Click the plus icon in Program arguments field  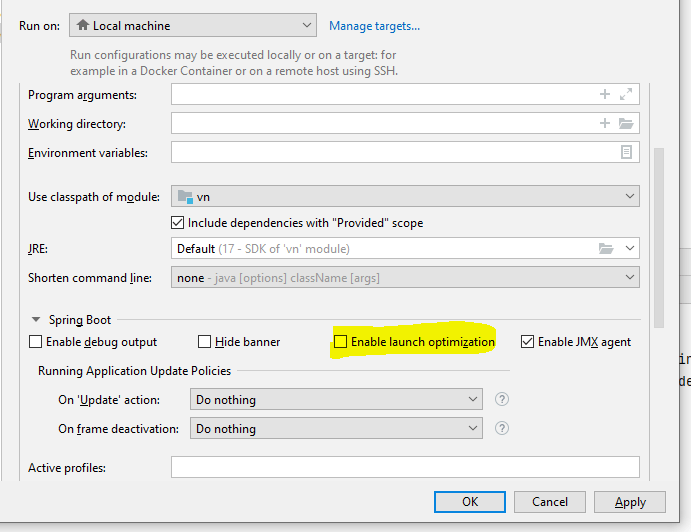pyautogui.click(x=605, y=94)
